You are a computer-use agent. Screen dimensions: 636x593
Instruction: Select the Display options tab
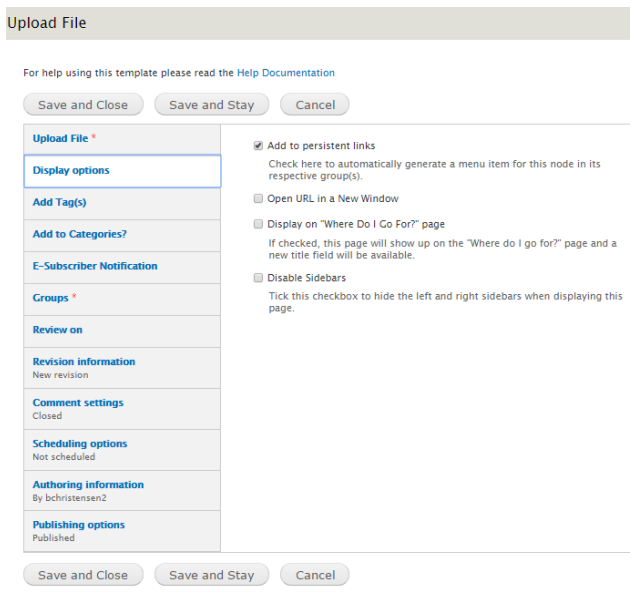point(122,171)
